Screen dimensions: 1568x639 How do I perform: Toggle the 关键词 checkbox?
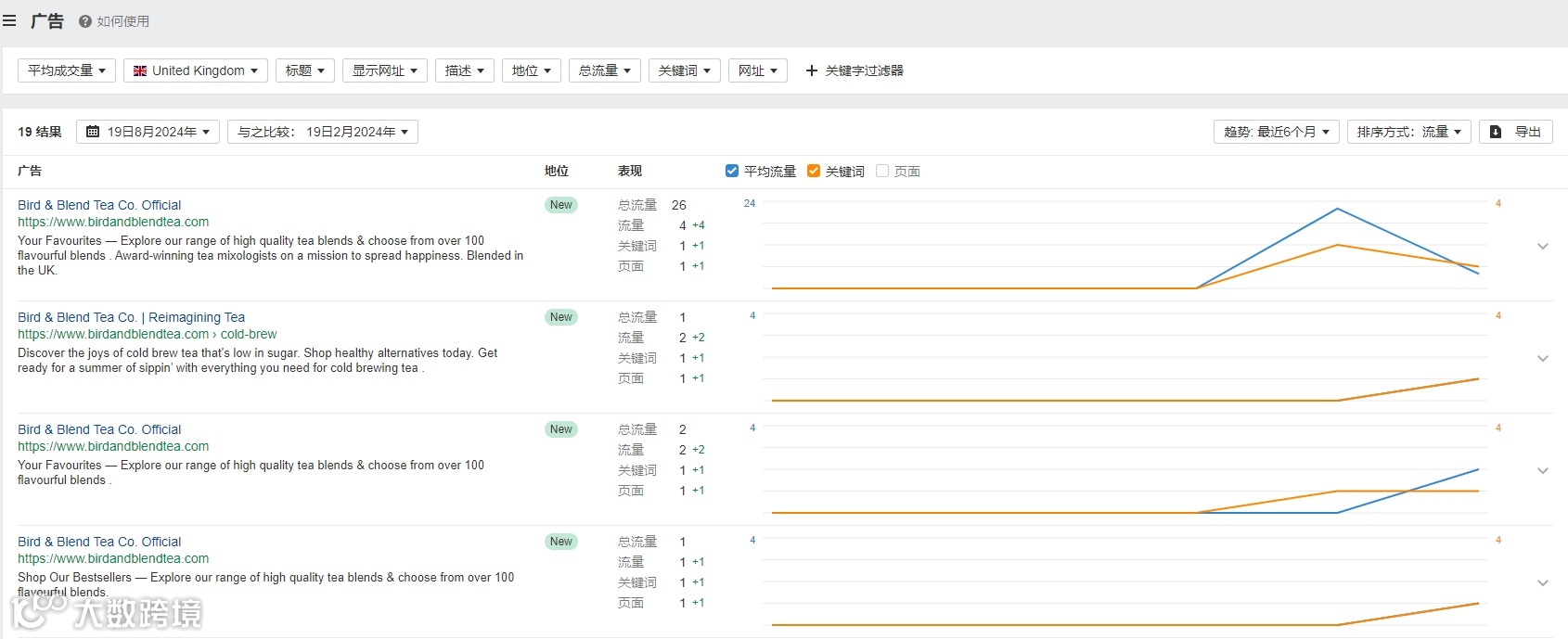(814, 171)
